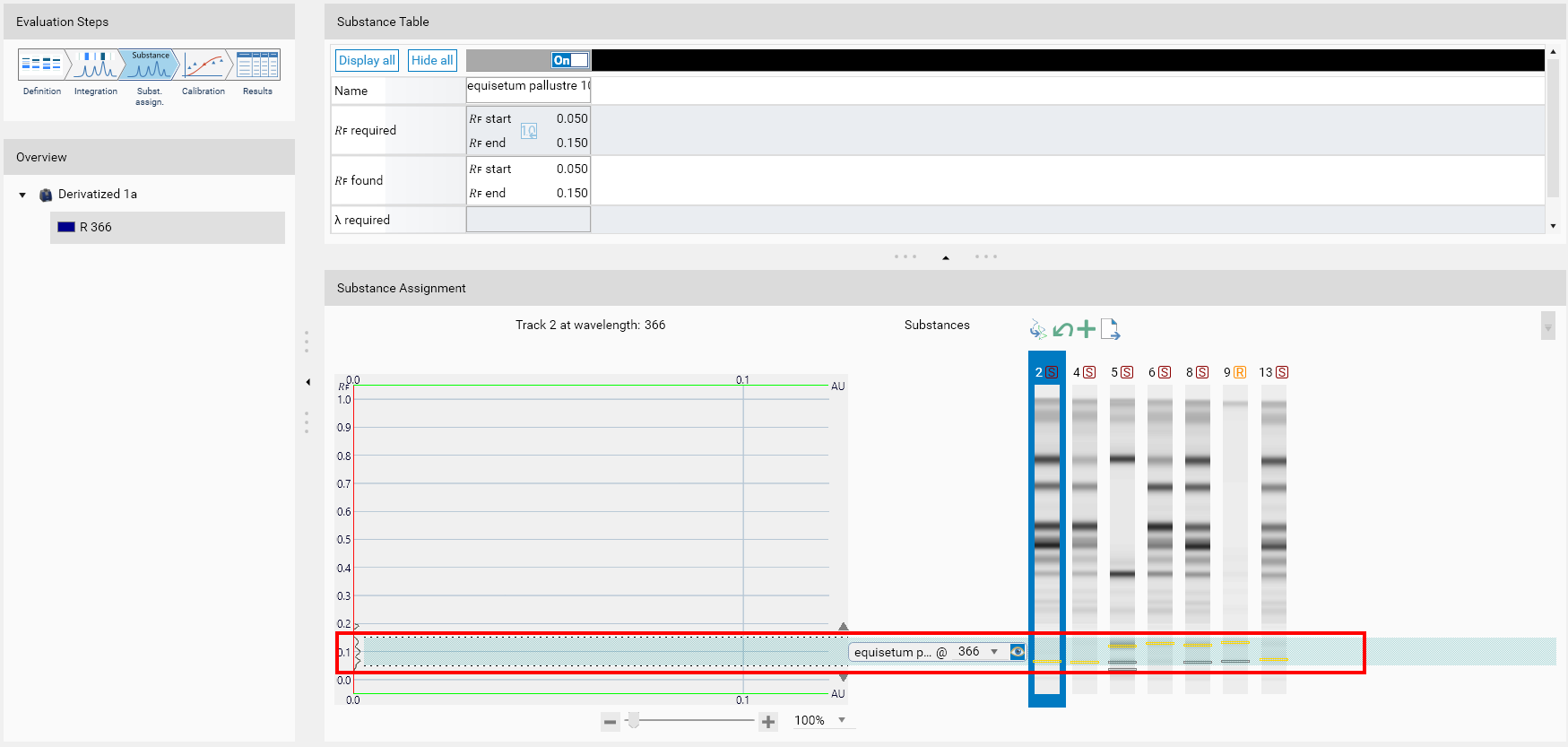The image size is (1568, 747).
Task: Collapse the Derivatized 1a tree node
Action: [x=22, y=195]
